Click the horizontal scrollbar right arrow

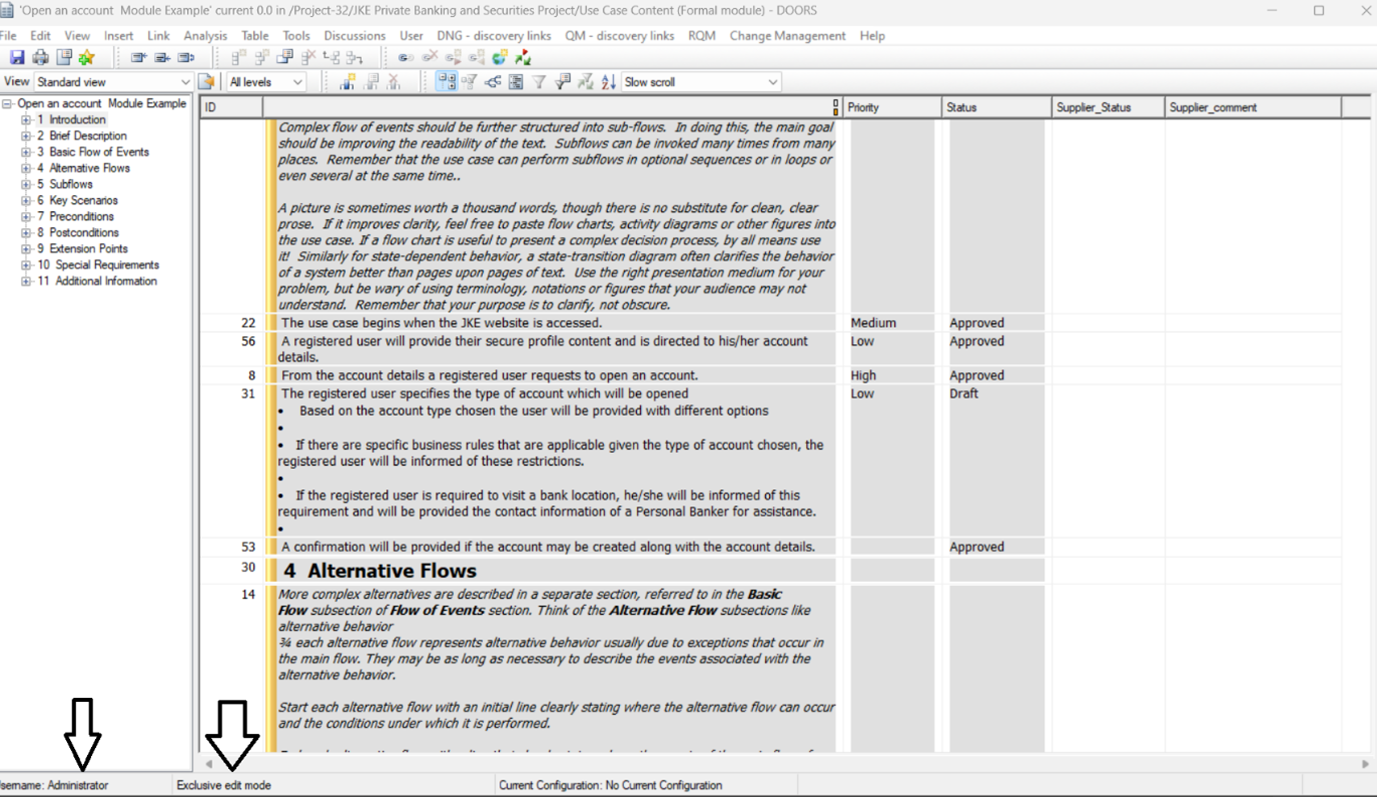(1365, 764)
